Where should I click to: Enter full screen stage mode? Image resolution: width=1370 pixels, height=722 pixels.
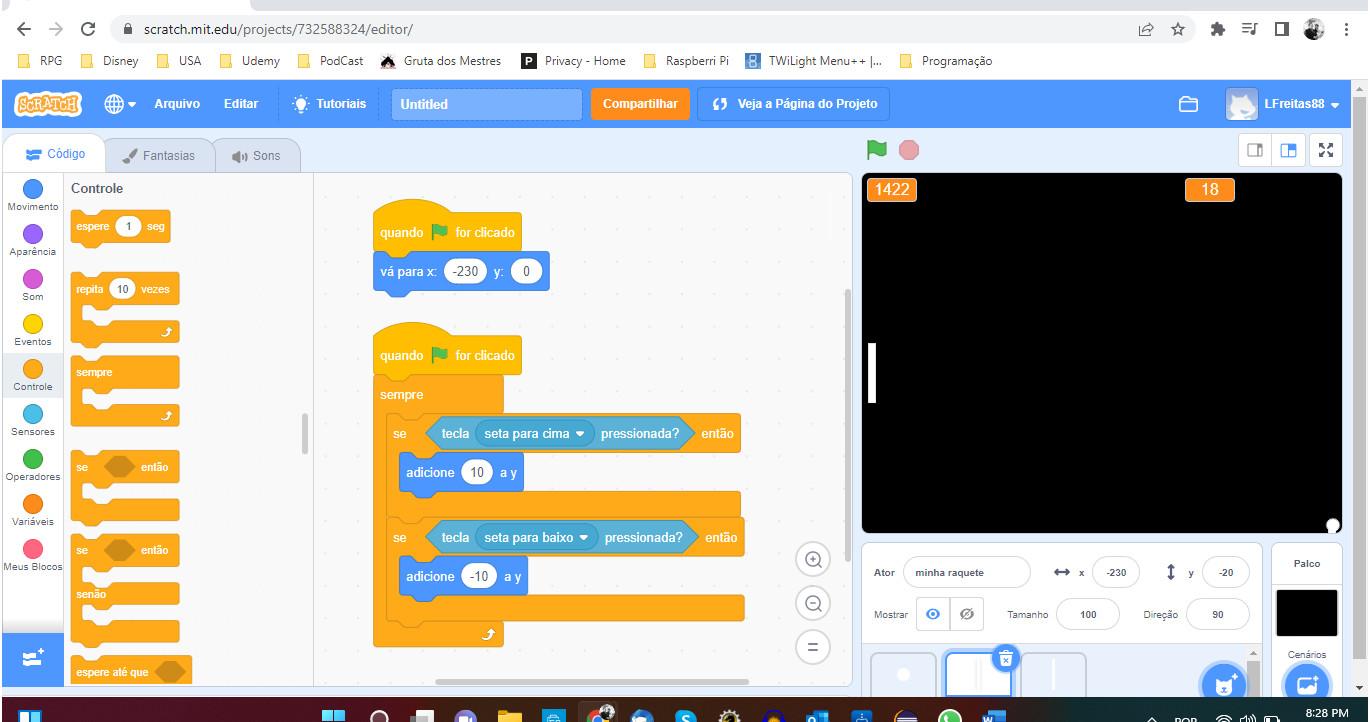coord(1326,150)
